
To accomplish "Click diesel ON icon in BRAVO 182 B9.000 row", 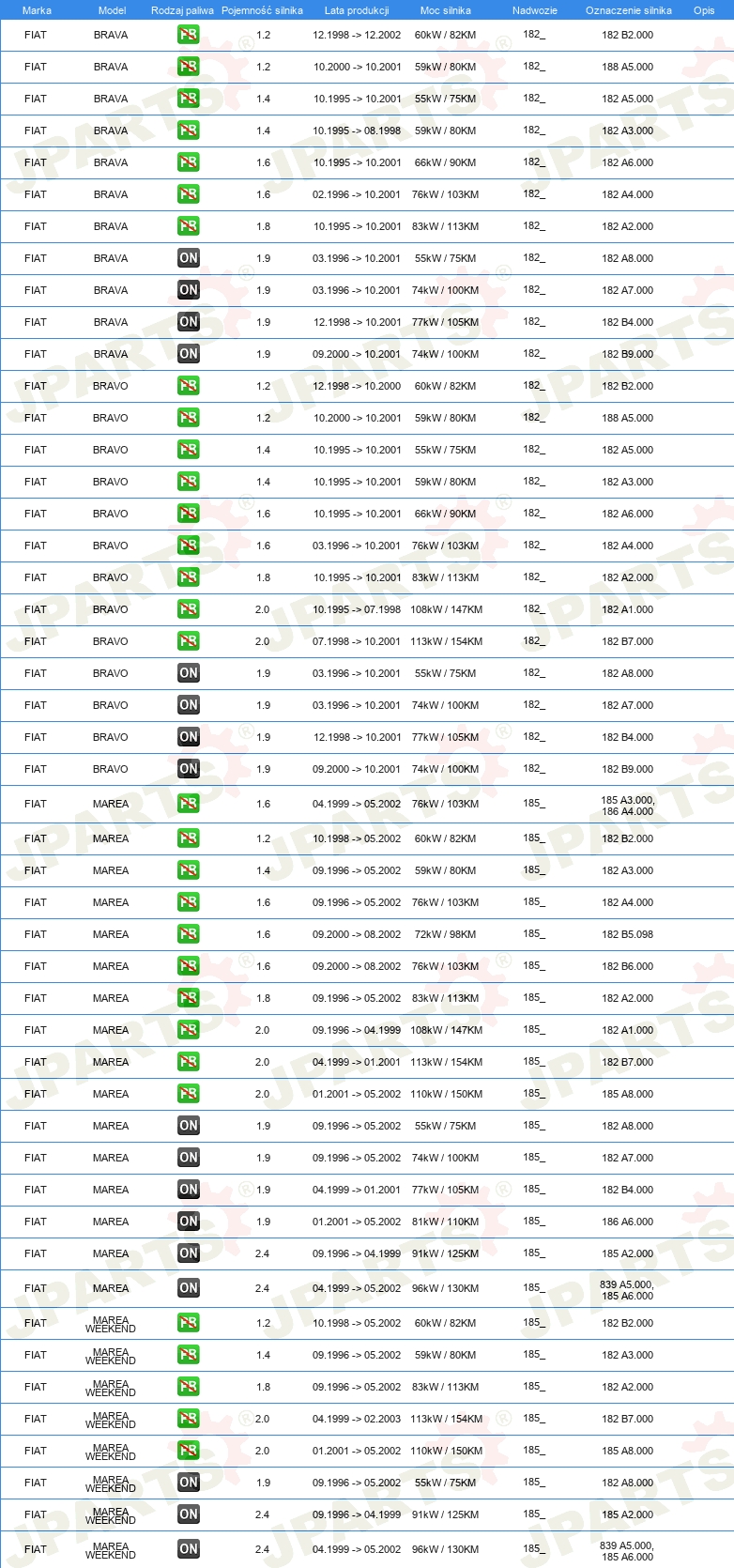I will click(x=189, y=769).
